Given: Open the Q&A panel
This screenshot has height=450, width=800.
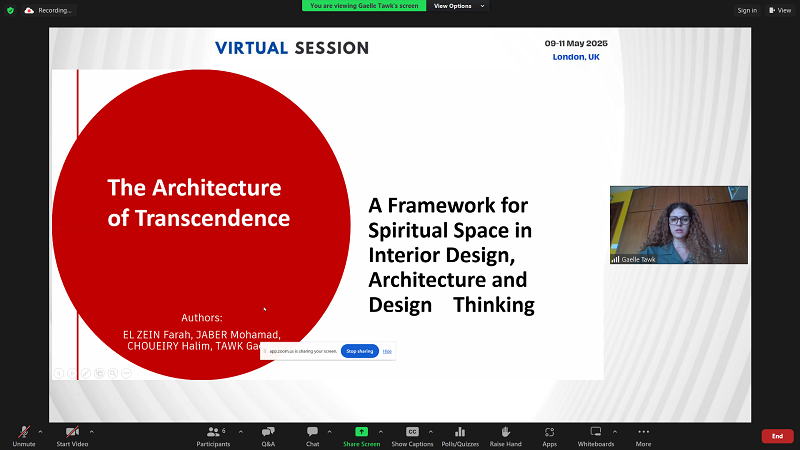Looking at the screenshot, I should pos(268,435).
